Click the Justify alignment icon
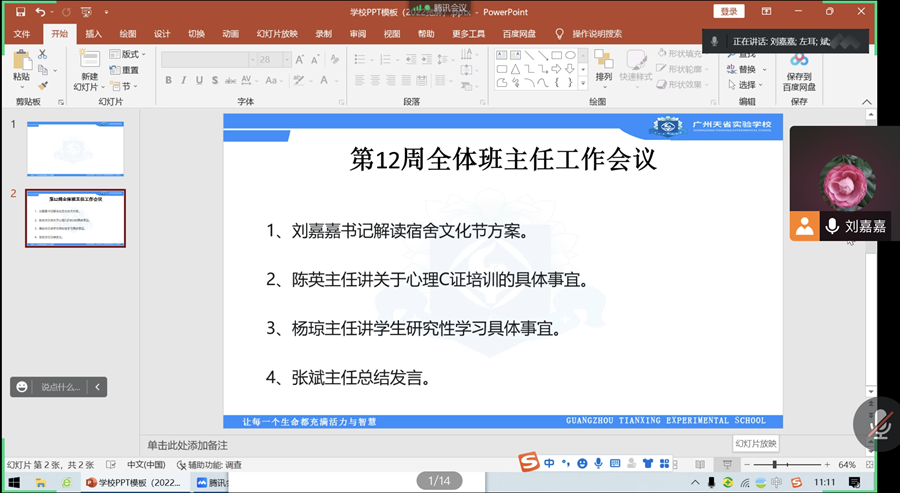 point(406,80)
